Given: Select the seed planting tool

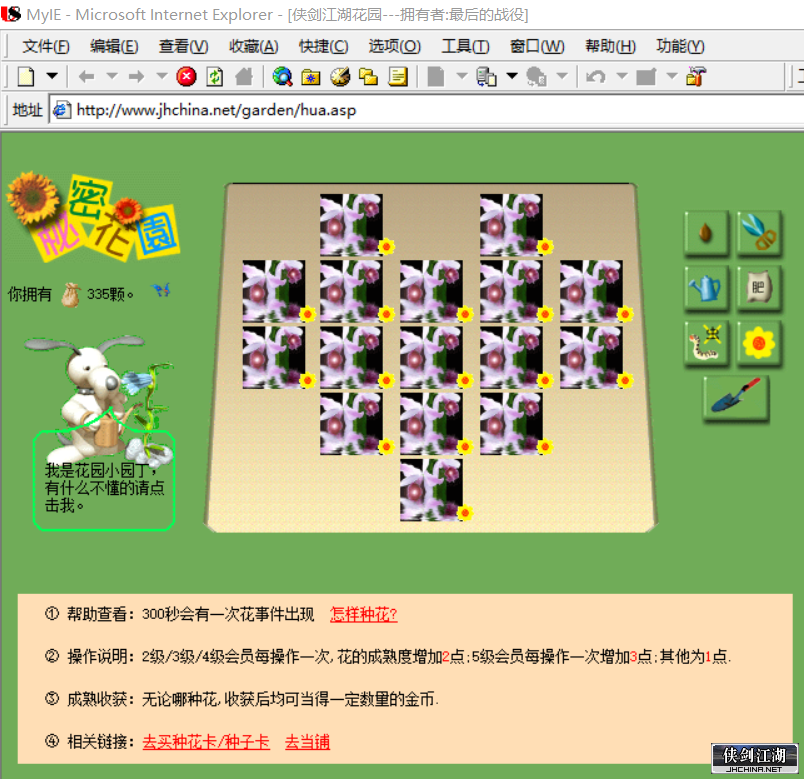Looking at the screenshot, I should [706, 233].
